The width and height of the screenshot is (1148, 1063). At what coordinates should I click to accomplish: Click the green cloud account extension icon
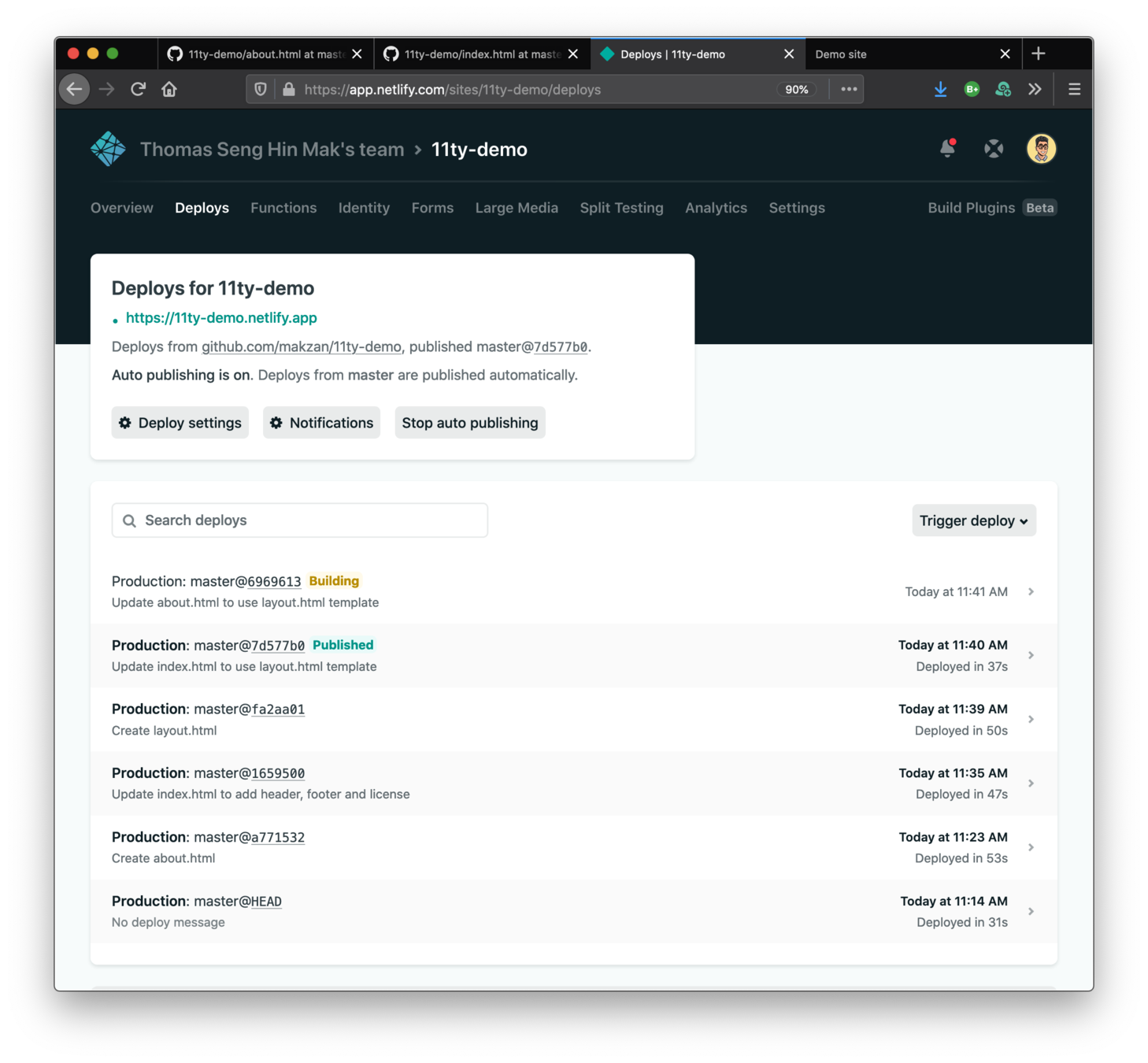click(x=1003, y=89)
